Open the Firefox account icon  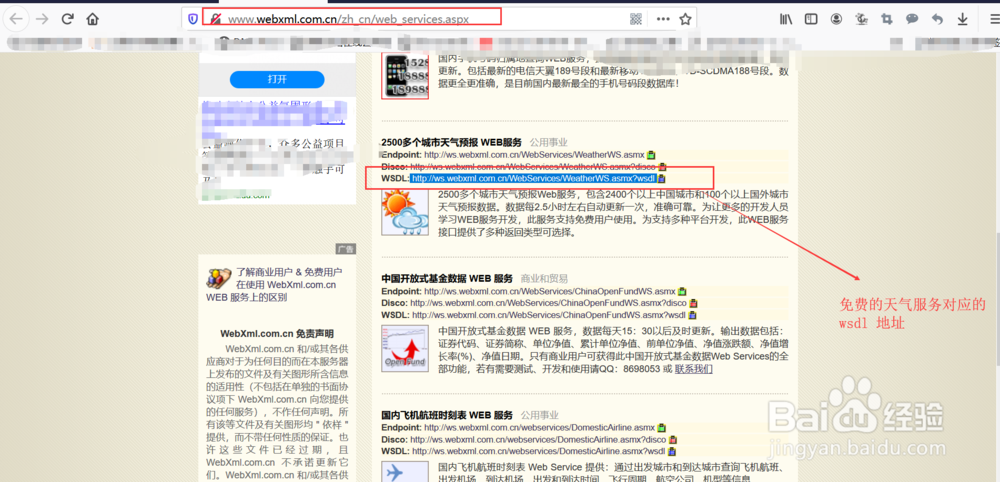coord(836,19)
